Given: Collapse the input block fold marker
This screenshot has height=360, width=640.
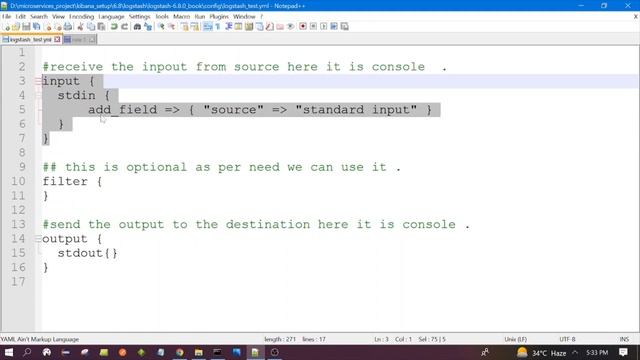Looking at the screenshot, I should click(38, 81).
